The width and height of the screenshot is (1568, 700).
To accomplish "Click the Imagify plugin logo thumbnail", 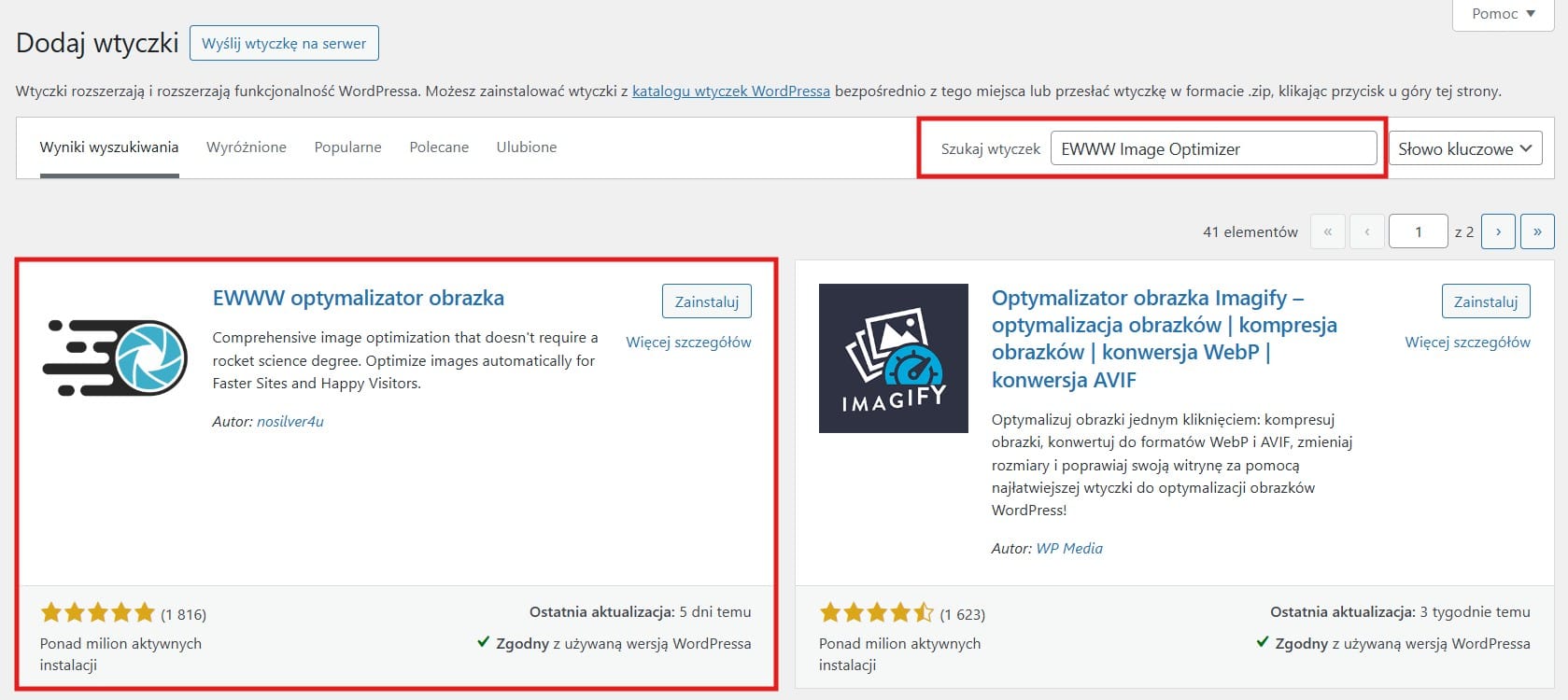I will [x=894, y=358].
